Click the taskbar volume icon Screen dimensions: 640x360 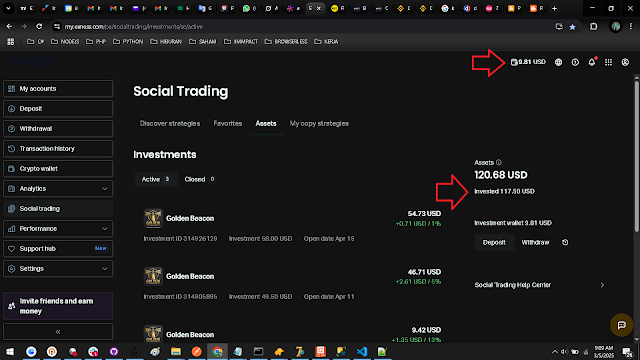click(x=564, y=352)
